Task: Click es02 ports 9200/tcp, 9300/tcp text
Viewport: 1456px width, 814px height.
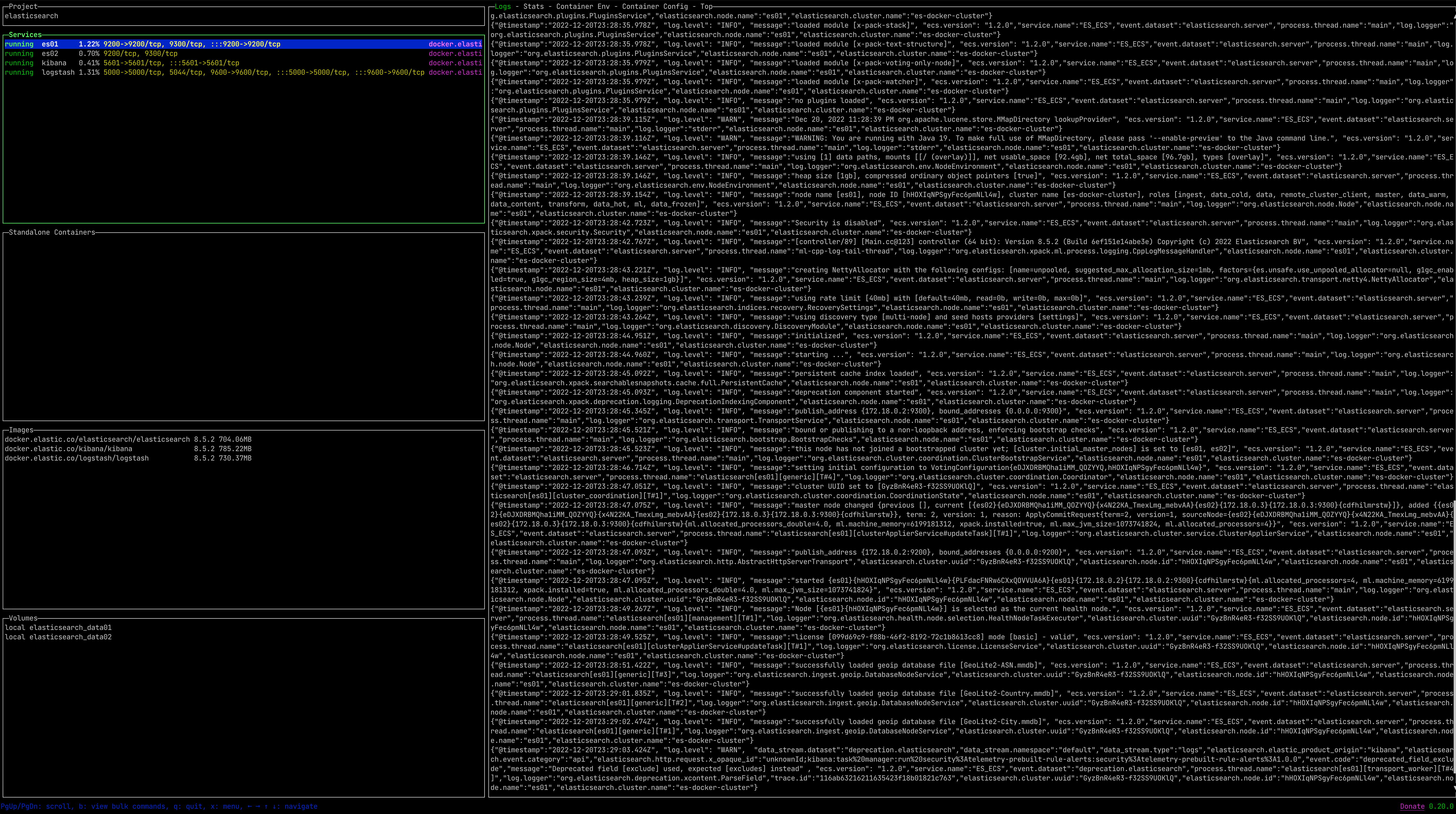Action: 140,54
